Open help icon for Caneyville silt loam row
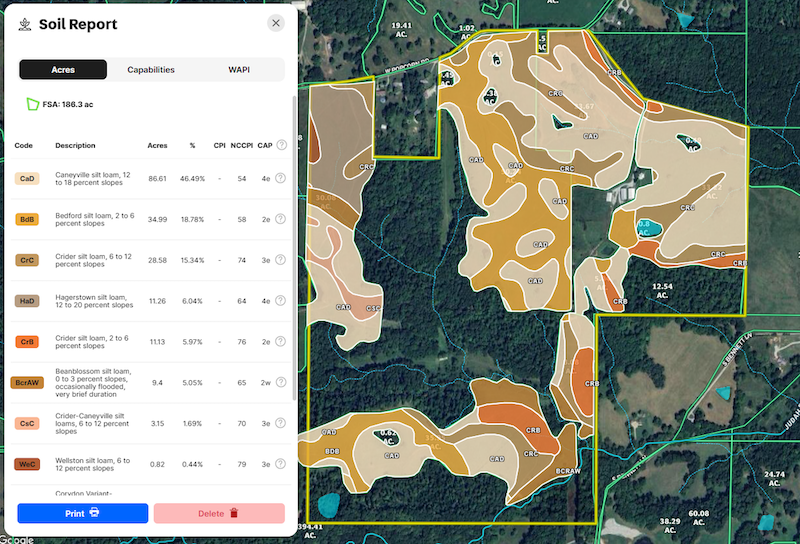The width and height of the screenshot is (800, 544). (x=281, y=178)
